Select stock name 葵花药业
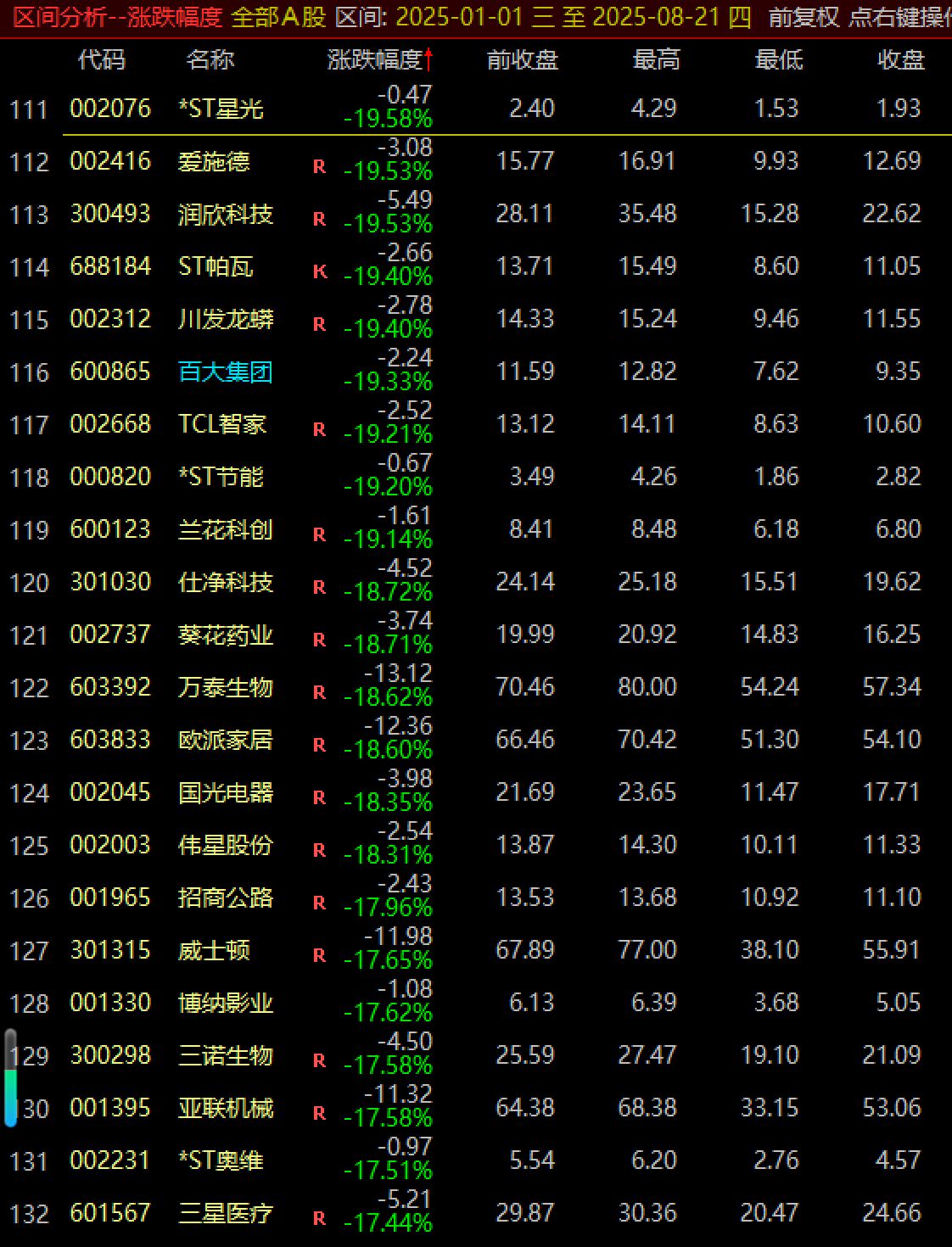952x1247 pixels. tap(226, 635)
